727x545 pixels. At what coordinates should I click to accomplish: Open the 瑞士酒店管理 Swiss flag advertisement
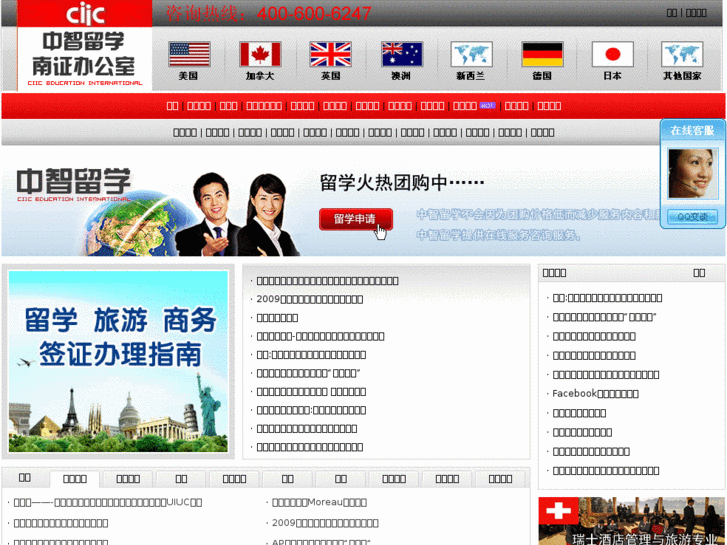[x=631, y=521]
